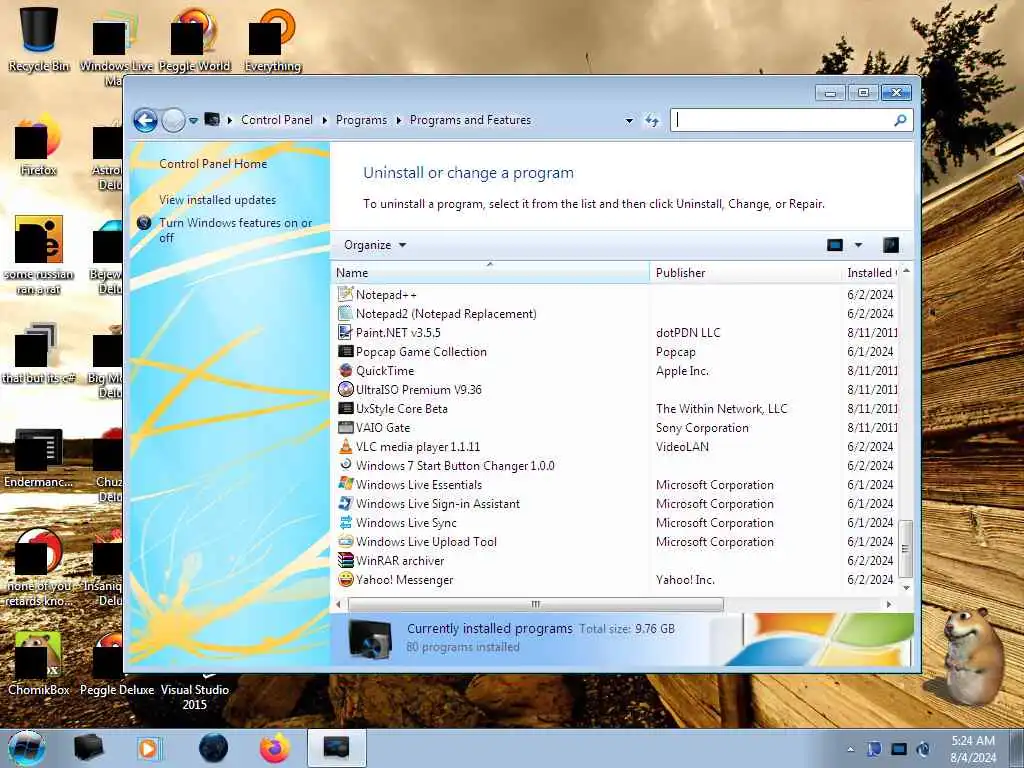Select the dotPDN LLC publisher cell

pos(688,332)
